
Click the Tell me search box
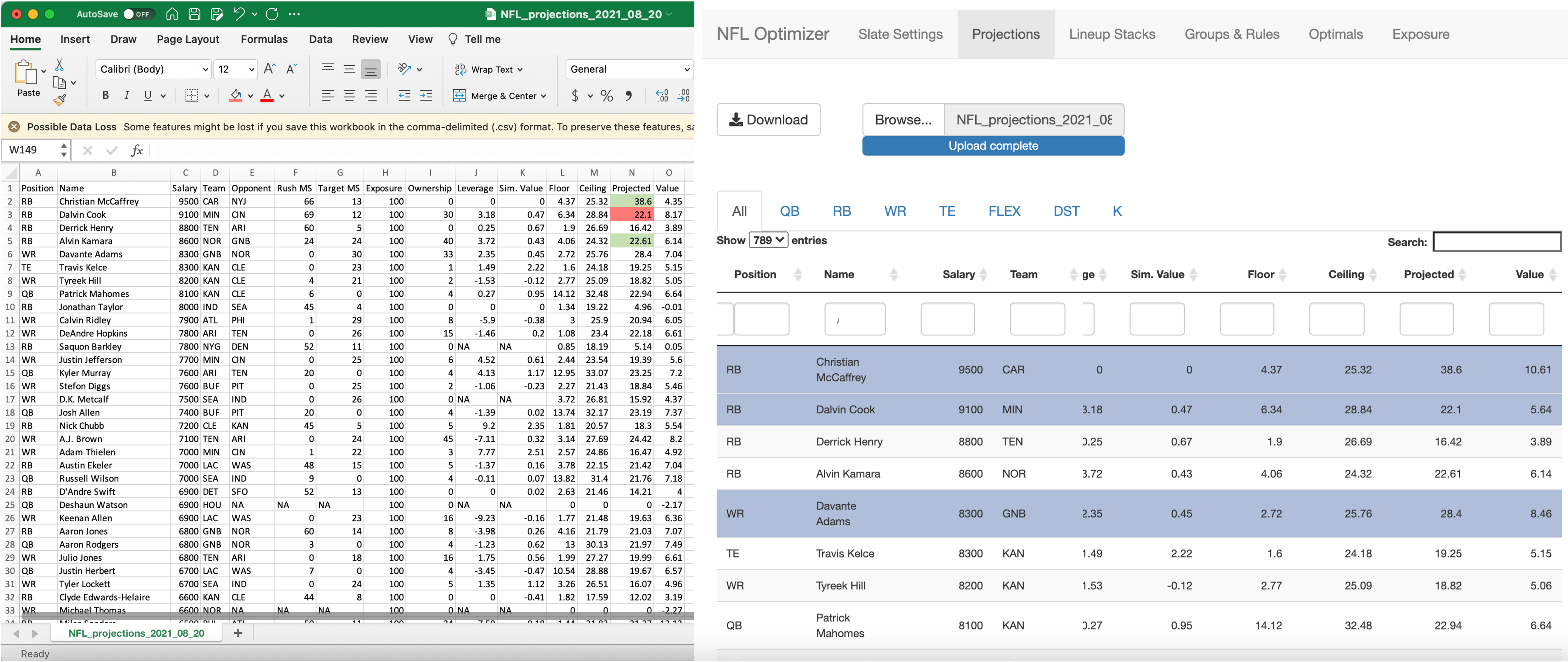475,39
